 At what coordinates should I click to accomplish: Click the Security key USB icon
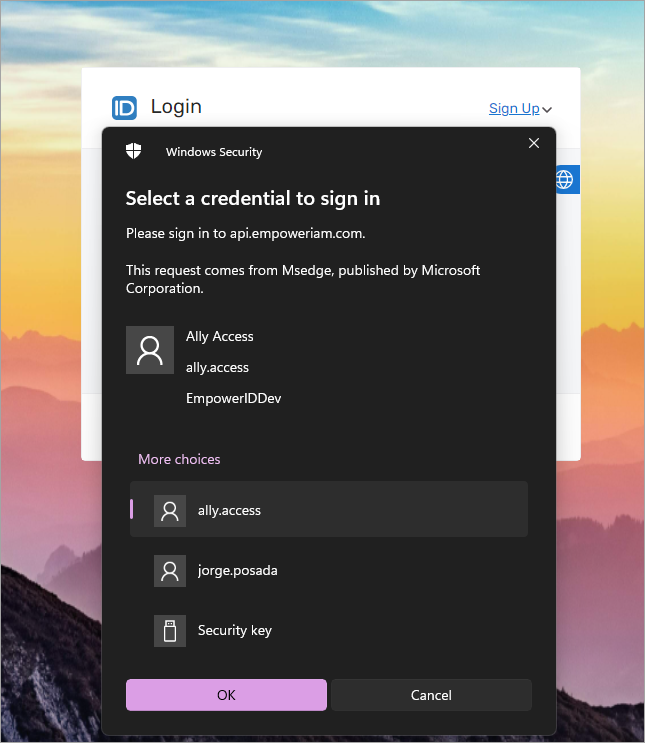pos(170,630)
